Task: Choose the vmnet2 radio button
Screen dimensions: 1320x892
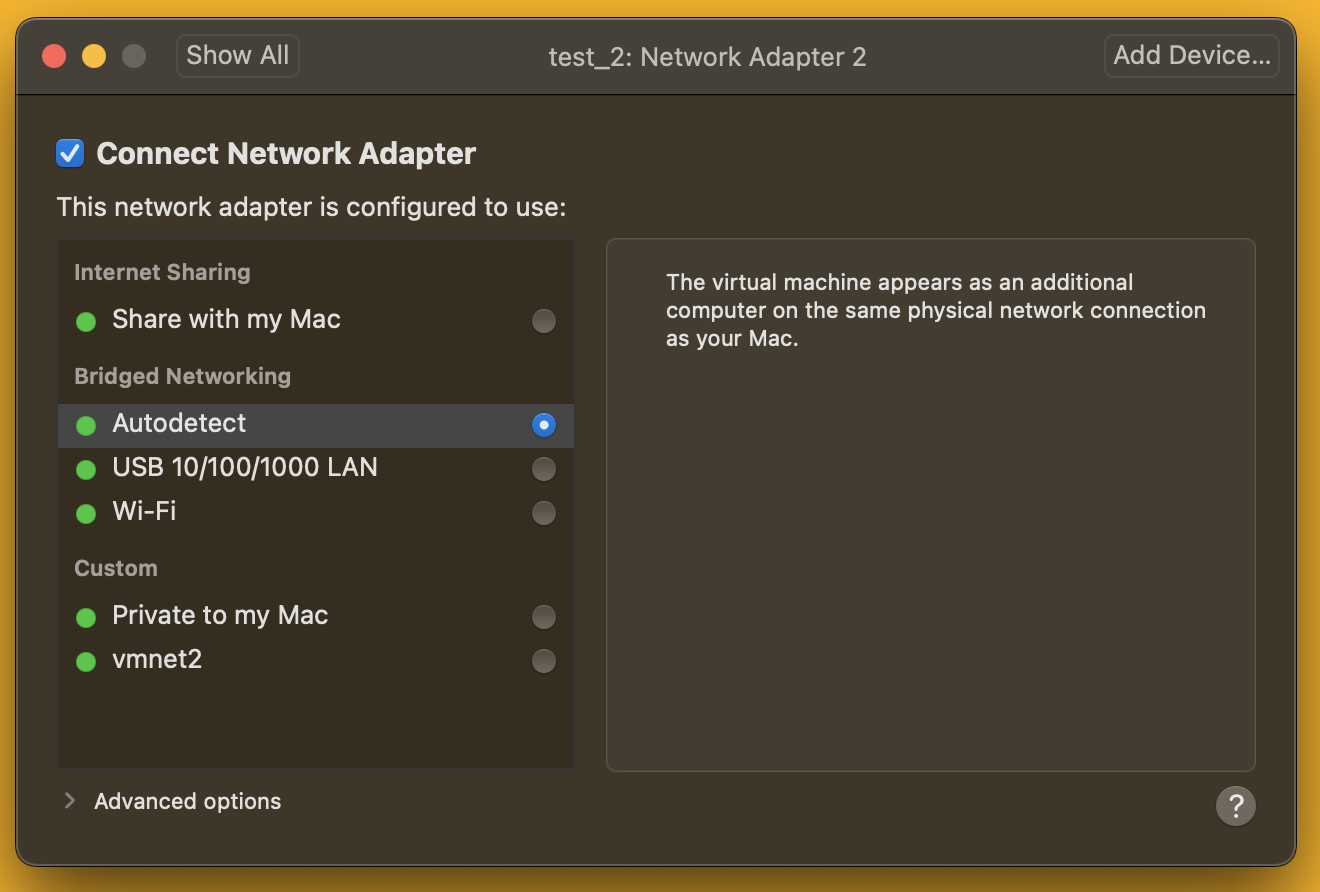Action: (x=543, y=661)
